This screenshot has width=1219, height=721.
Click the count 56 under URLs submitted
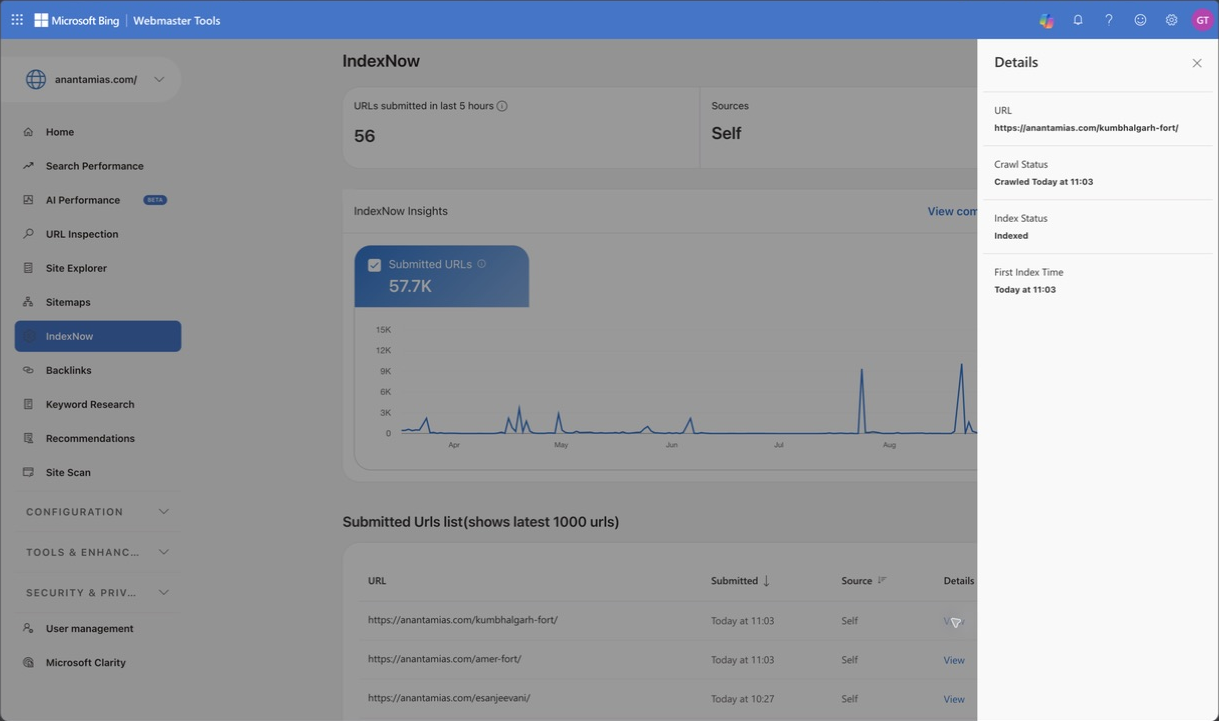pos(365,136)
